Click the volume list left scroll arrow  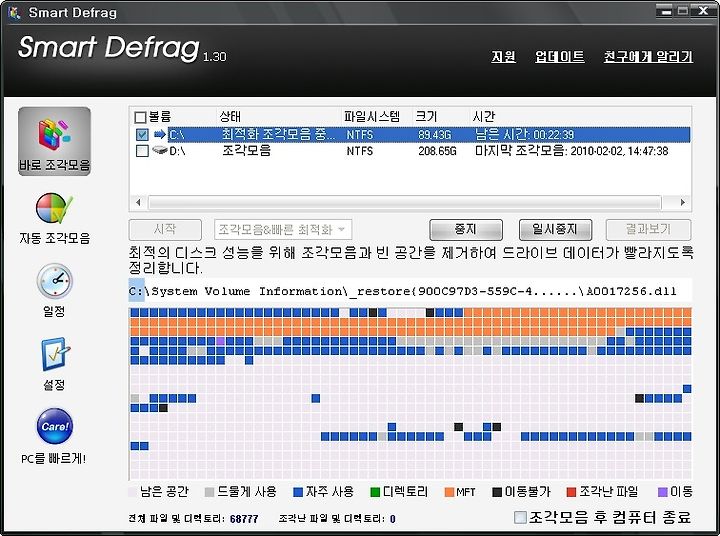pos(139,202)
